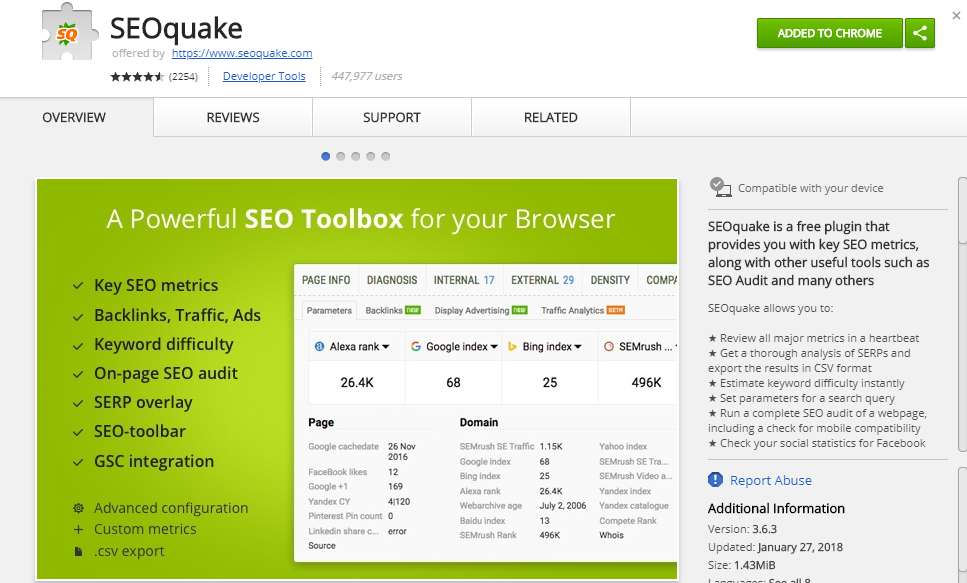Viewport: 967px width, 583px height.
Task: Click the Webarchive age July 2, 2006
Action: click(523, 505)
